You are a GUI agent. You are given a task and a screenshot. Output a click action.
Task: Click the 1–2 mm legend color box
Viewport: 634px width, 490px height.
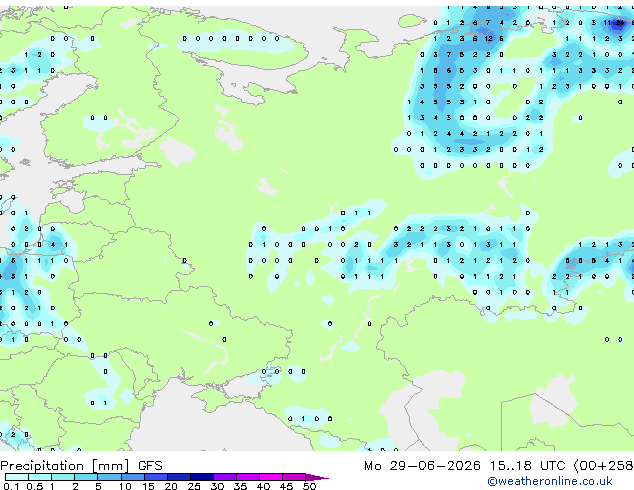tap(63, 477)
